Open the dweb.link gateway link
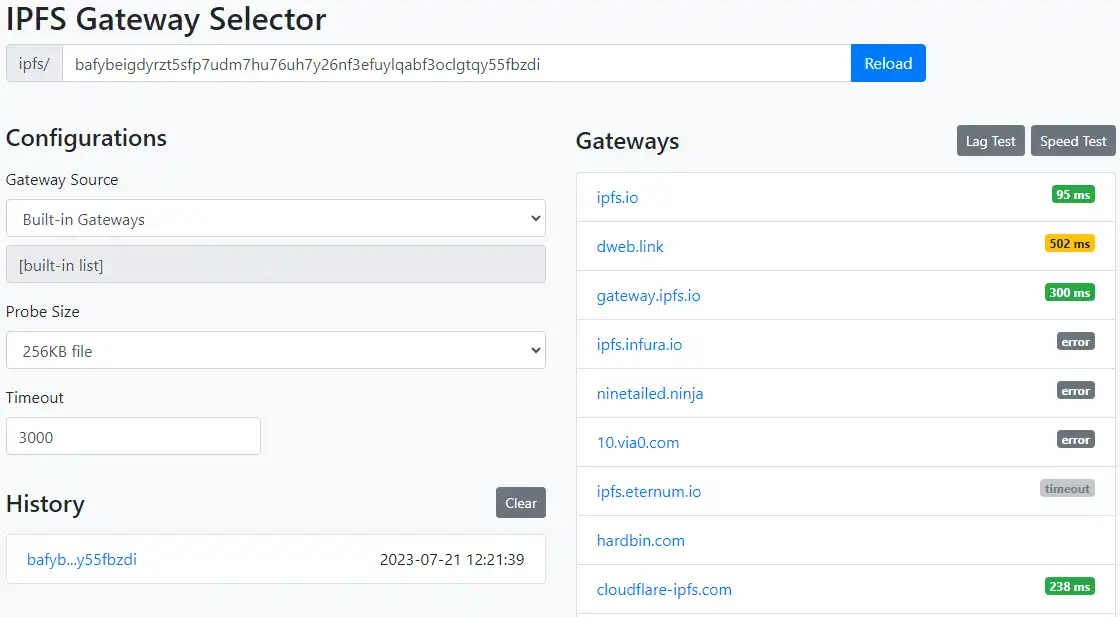Image resolution: width=1120 pixels, height=617 pixels. 630,246
